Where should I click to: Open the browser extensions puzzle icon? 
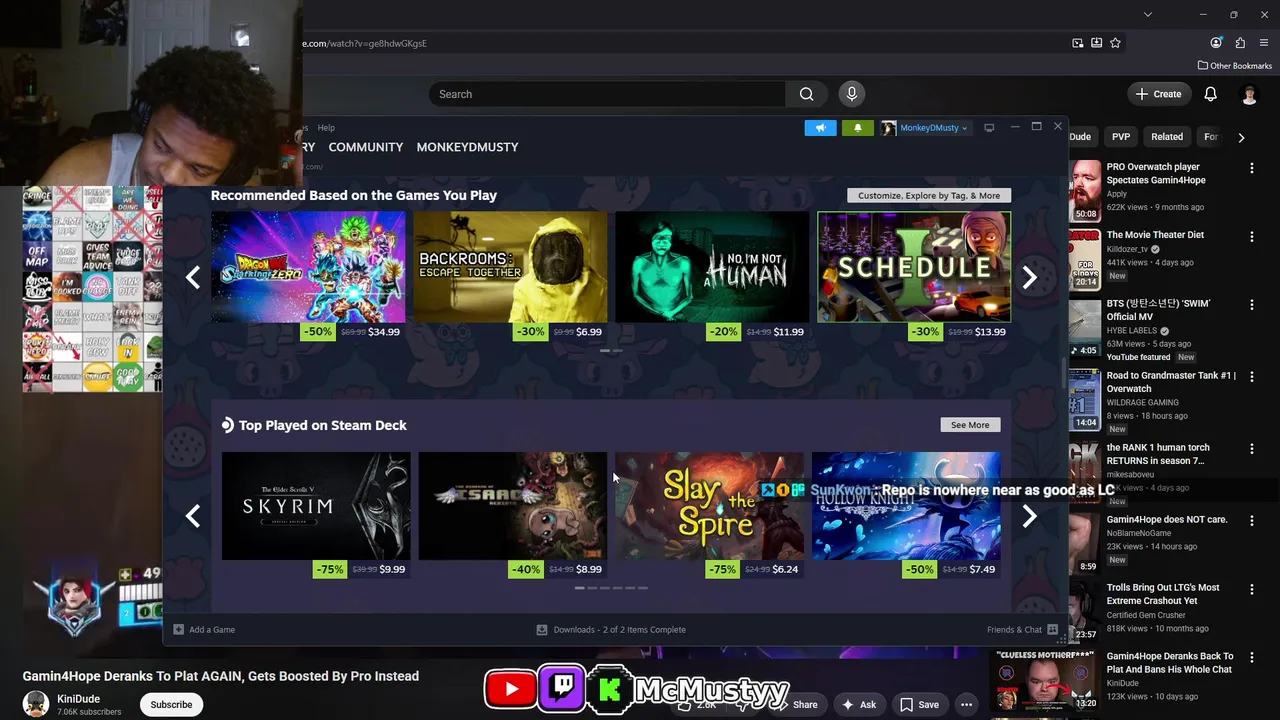pyautogui.click(x=1240, y=43)
